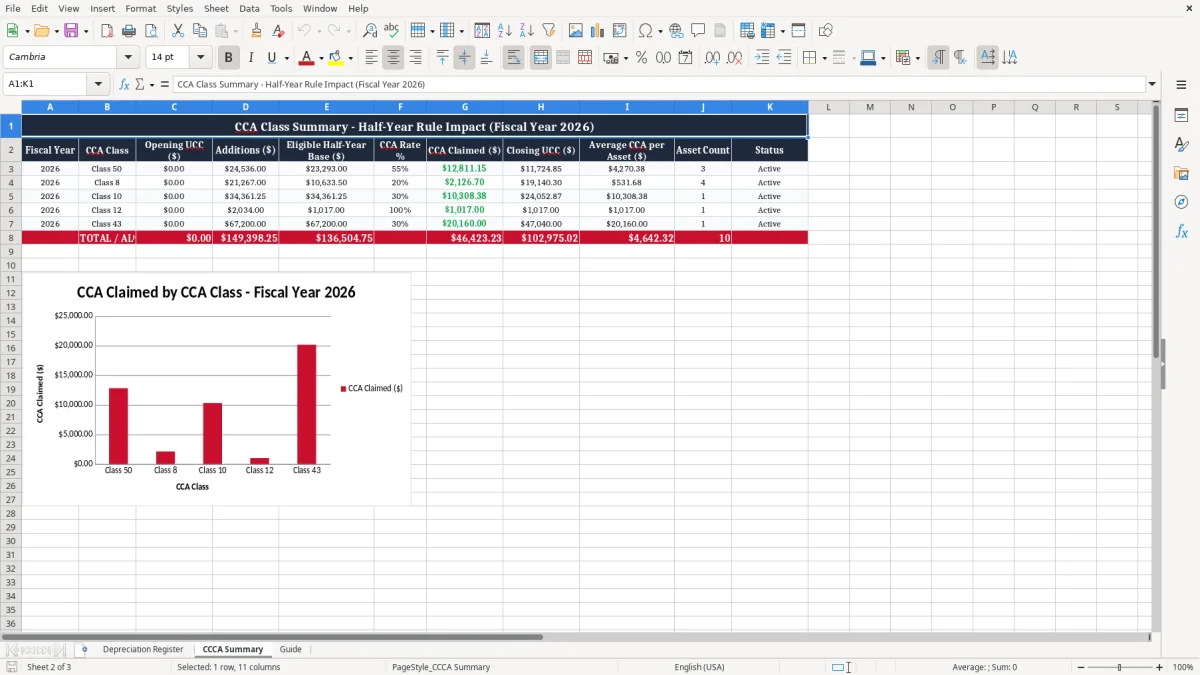
Task: Toggle Align Left
Action: tap(372, 58)
